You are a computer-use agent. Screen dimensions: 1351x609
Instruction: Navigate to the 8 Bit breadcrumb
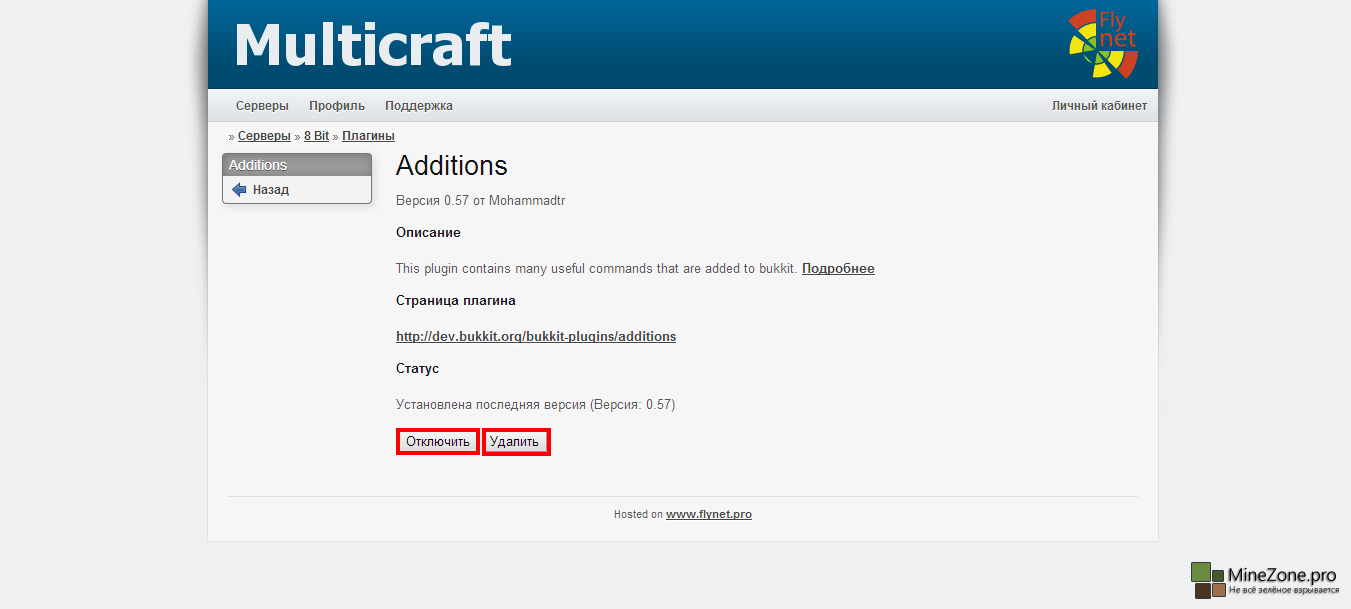316,136
